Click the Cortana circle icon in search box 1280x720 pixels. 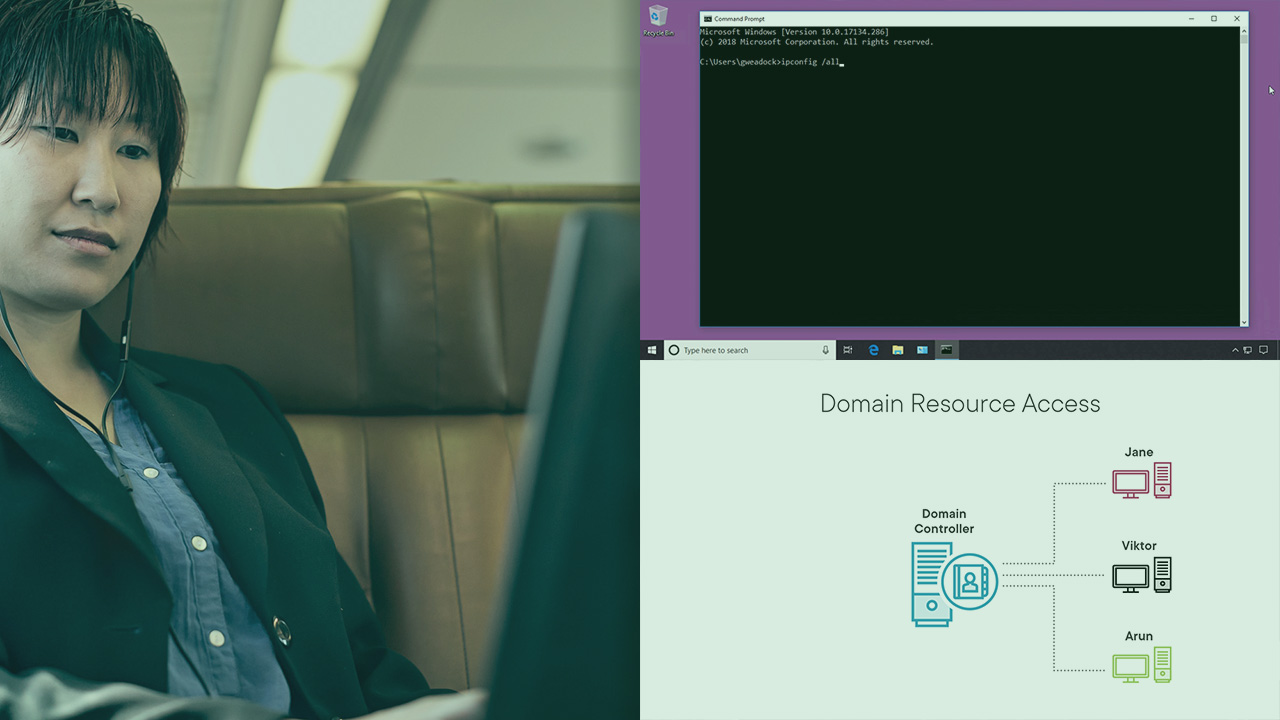pyautogui.click(x=674, y=350)
